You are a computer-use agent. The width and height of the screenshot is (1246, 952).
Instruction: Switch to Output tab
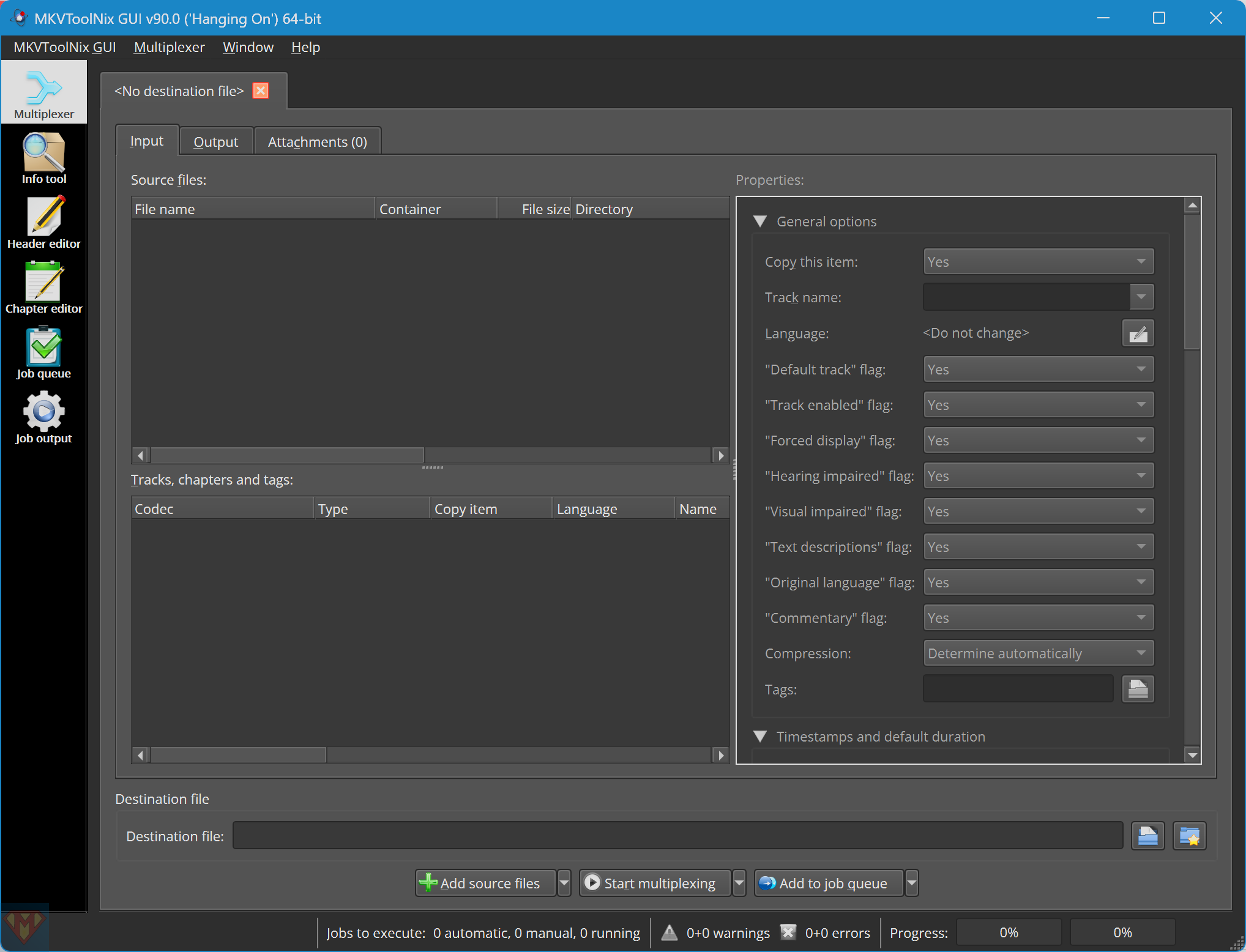[217, 141]
